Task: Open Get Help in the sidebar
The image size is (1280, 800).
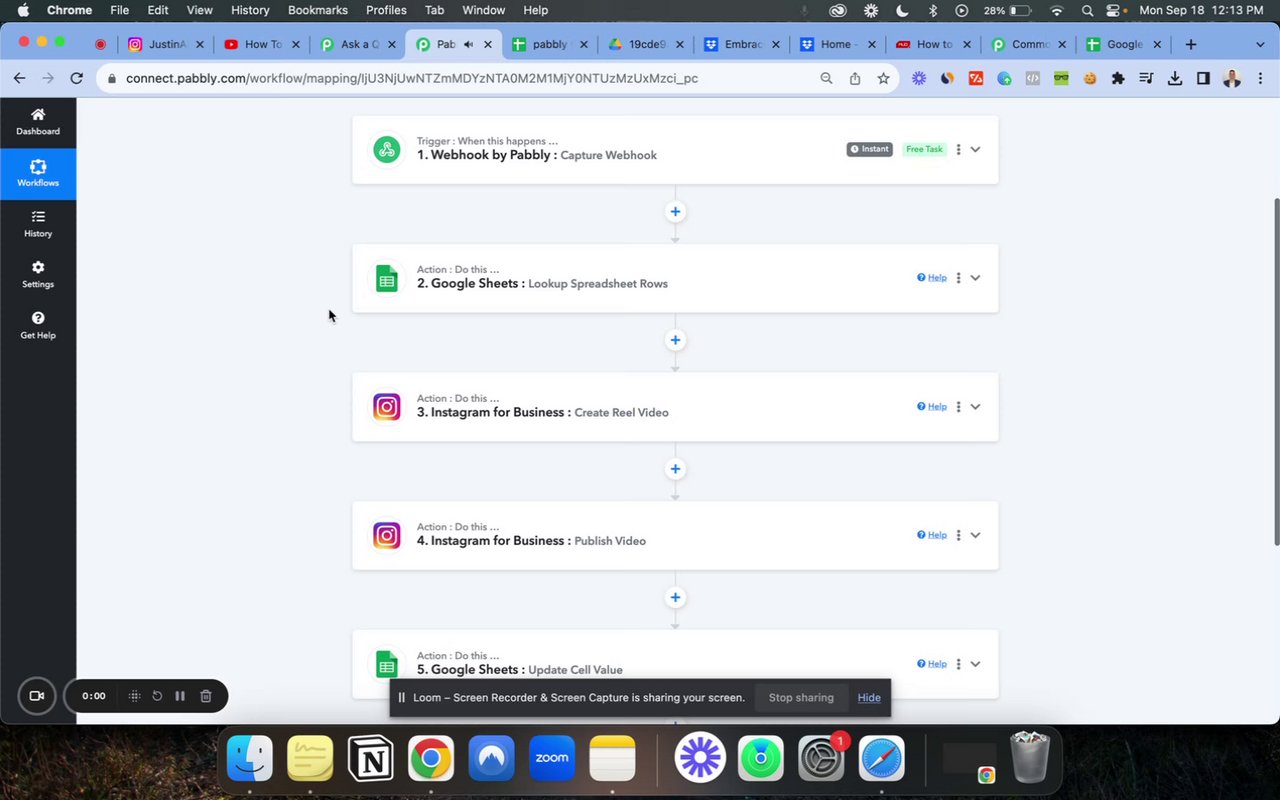Action: click(x=38, y=326)
